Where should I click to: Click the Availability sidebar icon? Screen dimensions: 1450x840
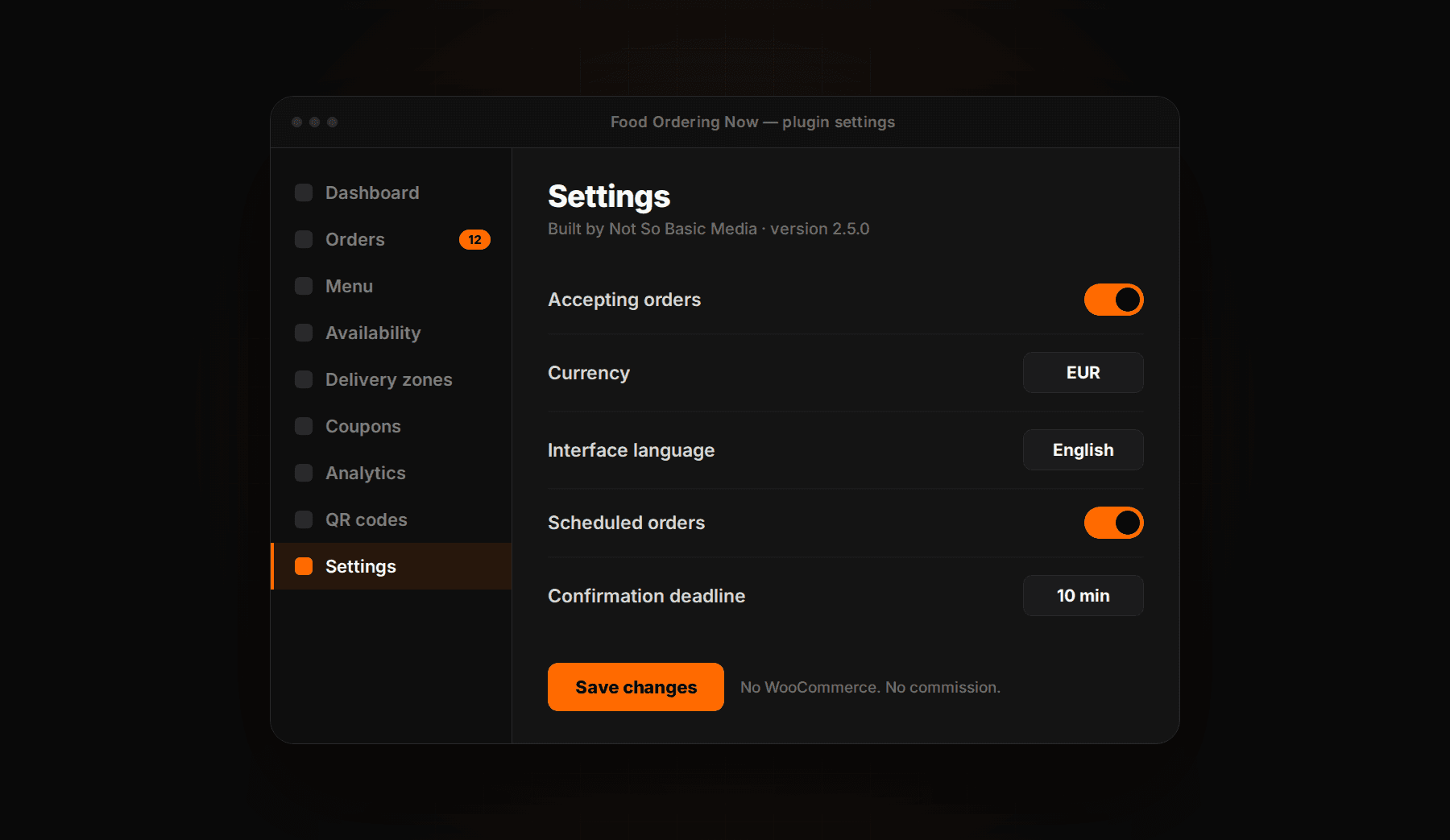pyautogui.click(x=304, y=333)
